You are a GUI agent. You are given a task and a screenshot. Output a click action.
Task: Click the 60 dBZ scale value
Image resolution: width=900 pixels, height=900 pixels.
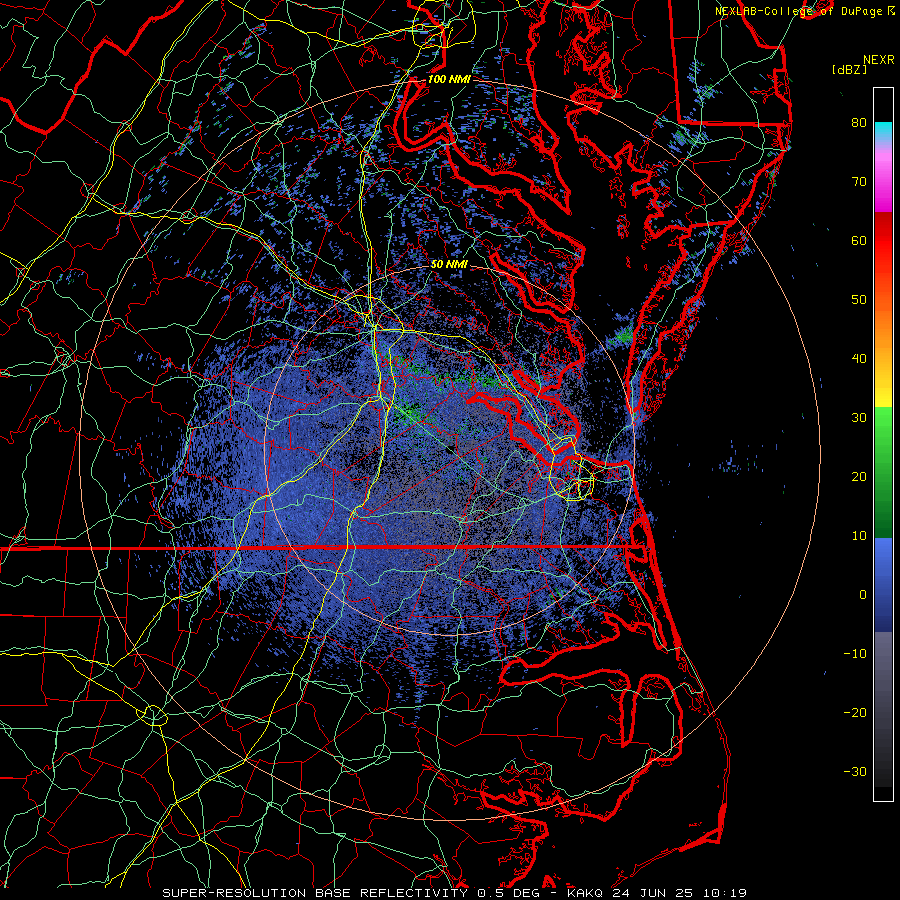(x=859, y=240)
